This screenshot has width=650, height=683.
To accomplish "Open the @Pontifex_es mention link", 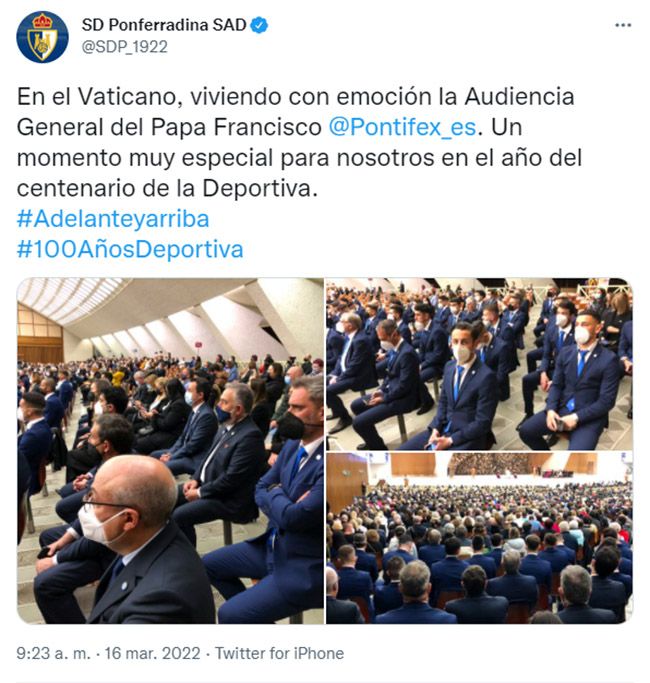I will (x=402, y=127).
